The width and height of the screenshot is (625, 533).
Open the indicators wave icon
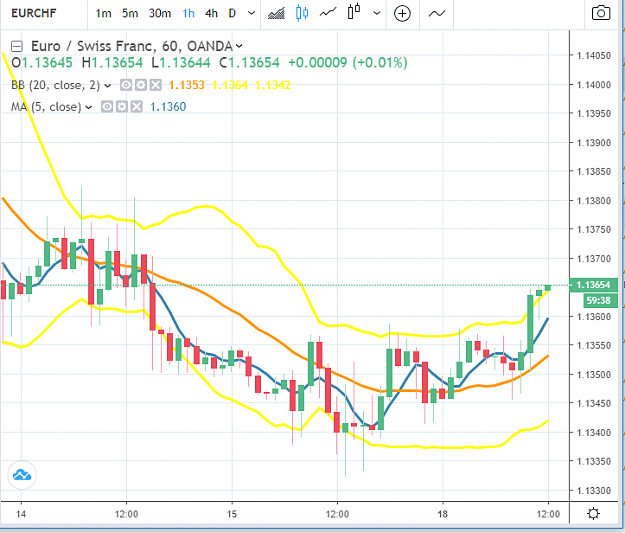click(437, 14)
